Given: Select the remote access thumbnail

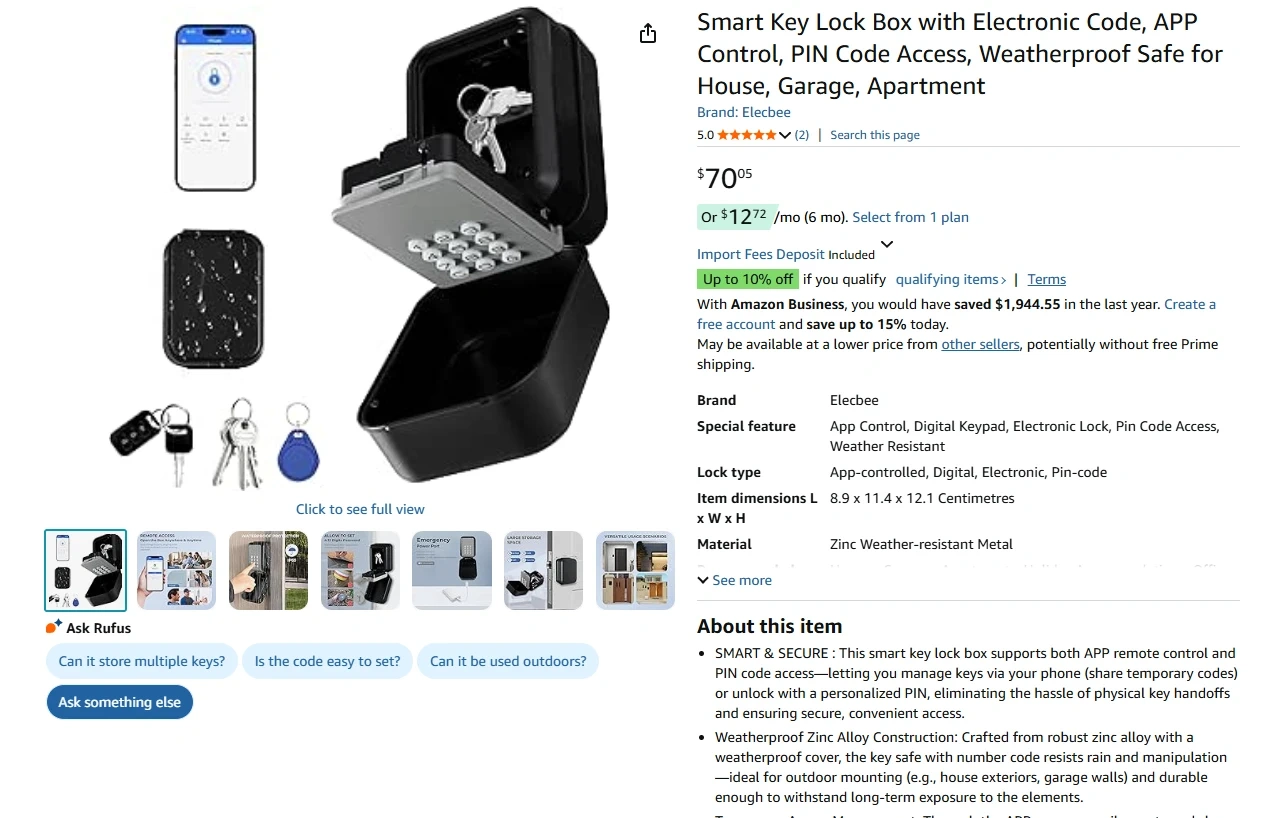Looking at the screenshot, I should (x=176, y=570).
